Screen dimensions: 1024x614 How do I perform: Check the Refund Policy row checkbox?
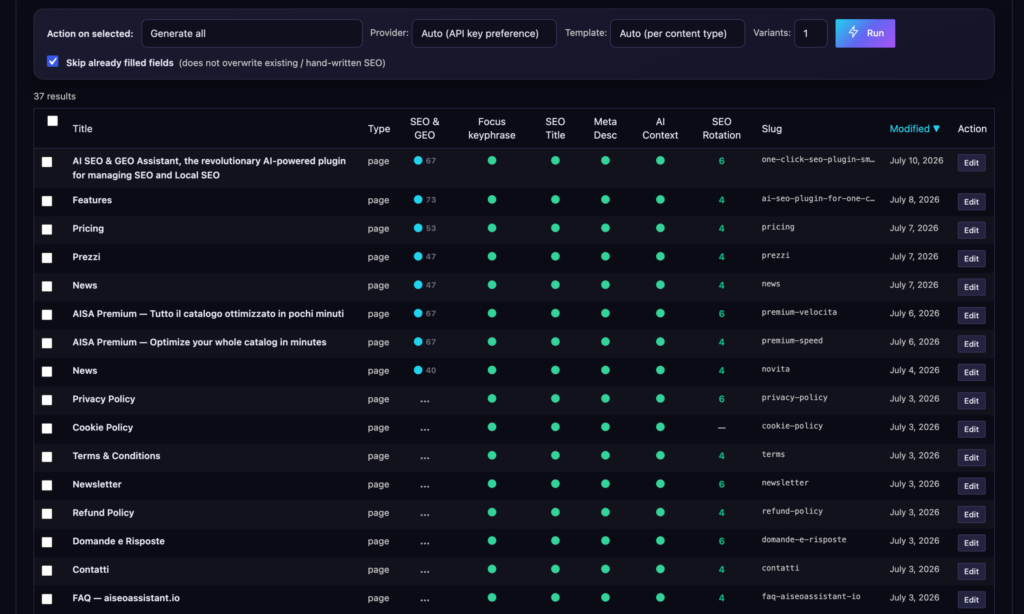click(47, 513)
